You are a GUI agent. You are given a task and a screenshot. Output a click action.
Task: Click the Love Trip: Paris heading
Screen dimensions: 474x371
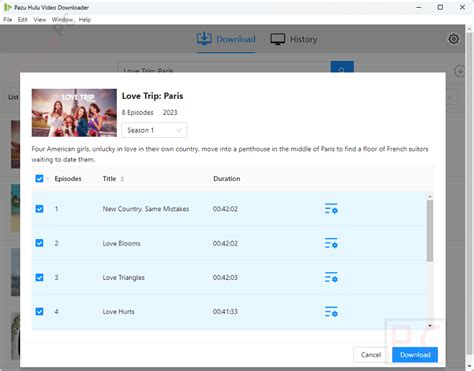152,96
